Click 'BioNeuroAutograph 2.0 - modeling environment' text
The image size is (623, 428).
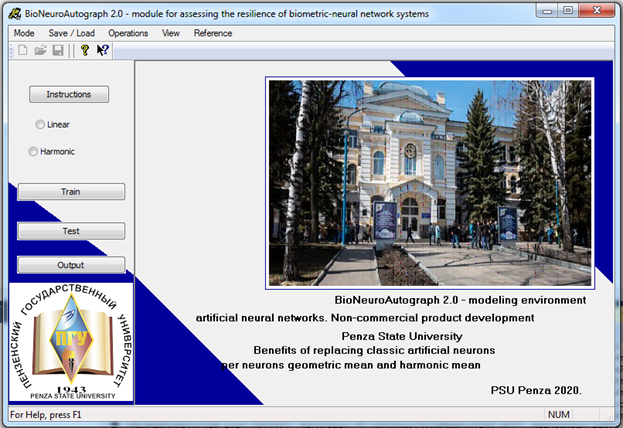(460, 300)
